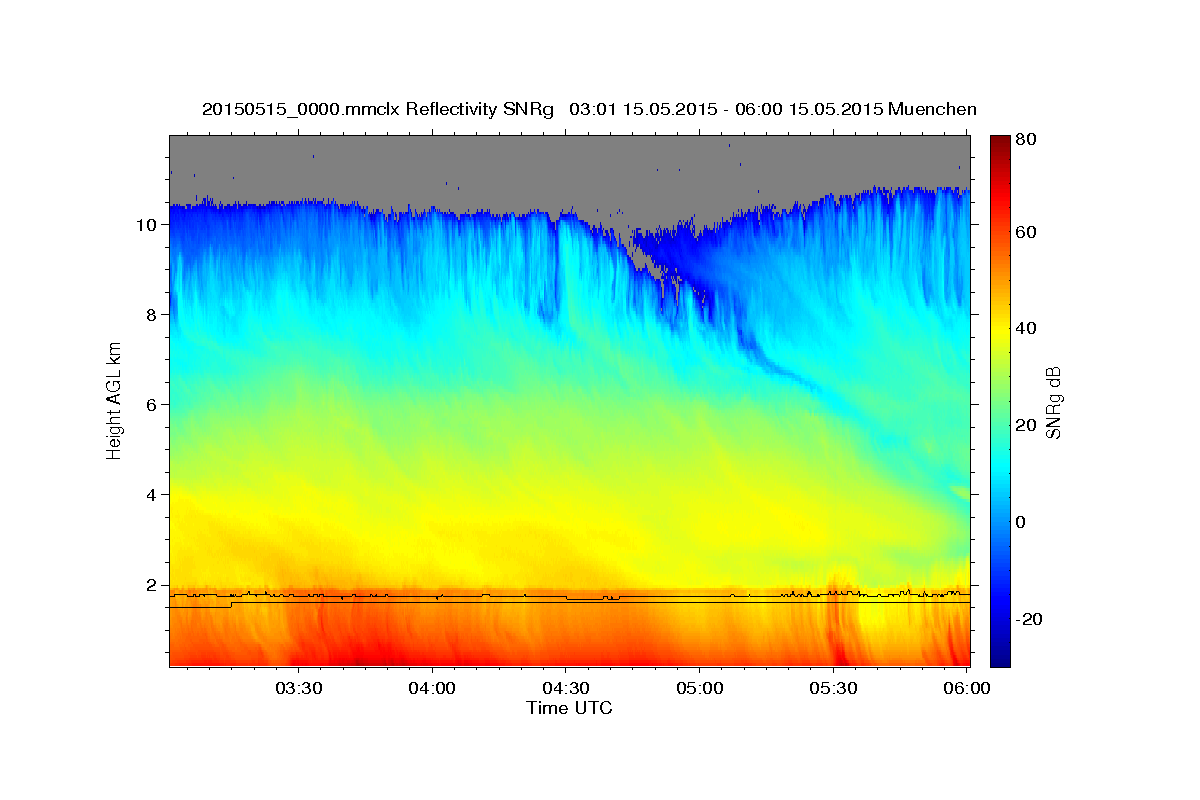This screenshot has width=1200, height=800.
Task: Click the 04:30 time tick label
Action: tap(566, 689)
